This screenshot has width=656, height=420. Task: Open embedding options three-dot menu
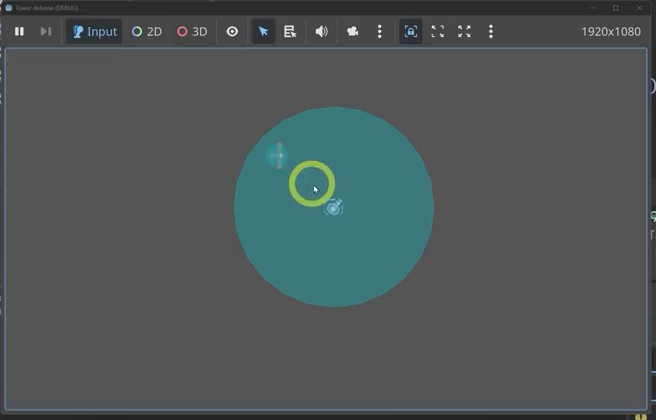click(491, 31)
